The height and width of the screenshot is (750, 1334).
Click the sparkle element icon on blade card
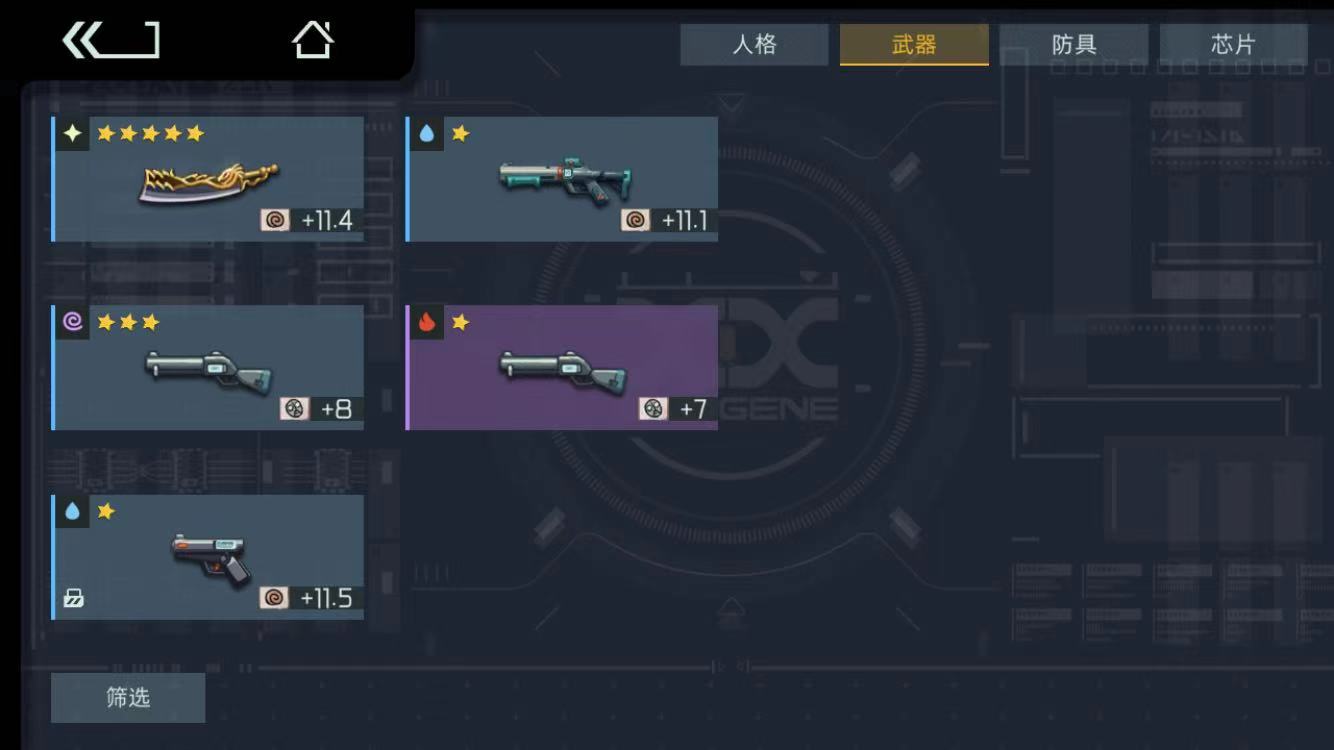click(x=72, y=133)
